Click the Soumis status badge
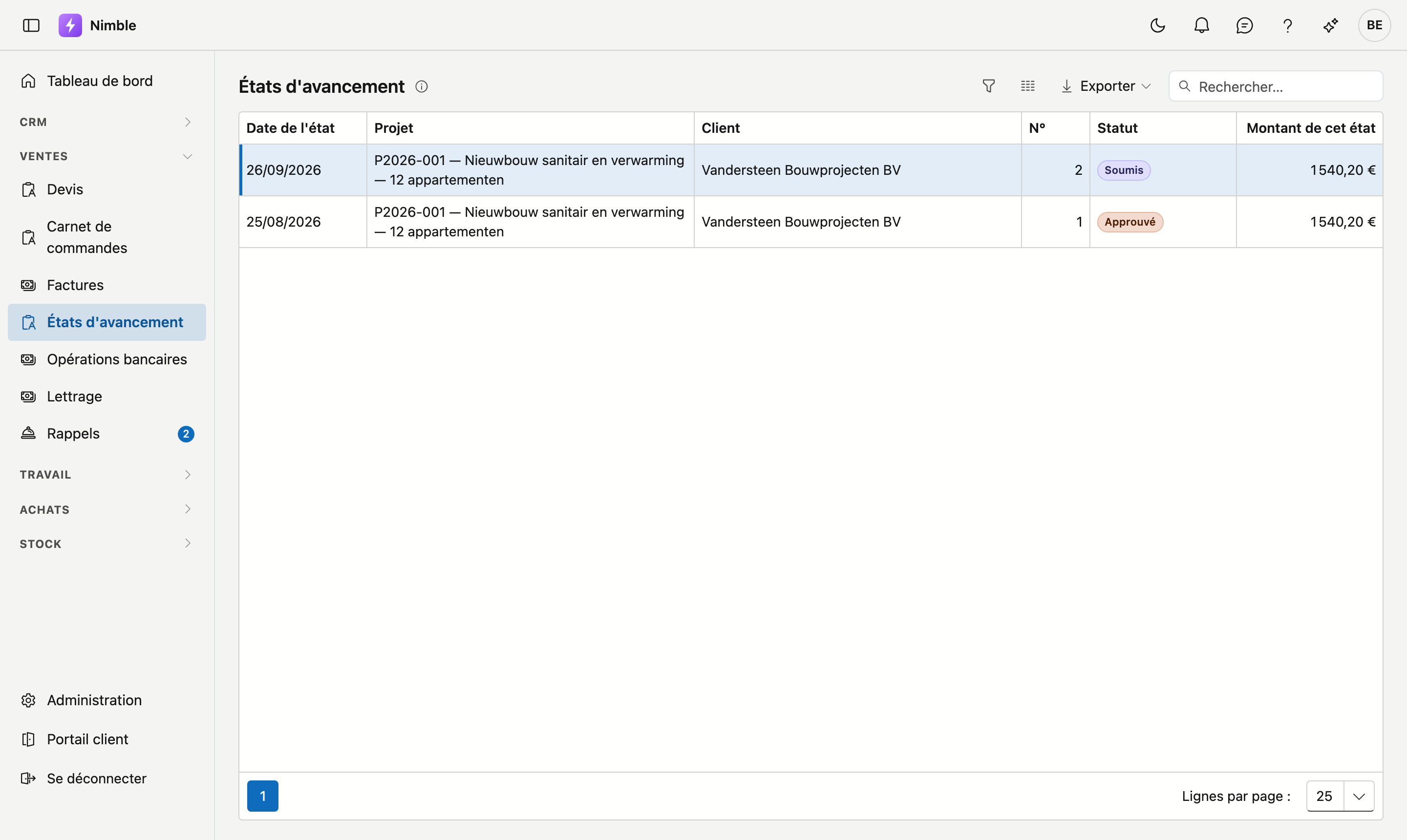This screenshot has height=840, width=1407. (x=1123, y=170)
